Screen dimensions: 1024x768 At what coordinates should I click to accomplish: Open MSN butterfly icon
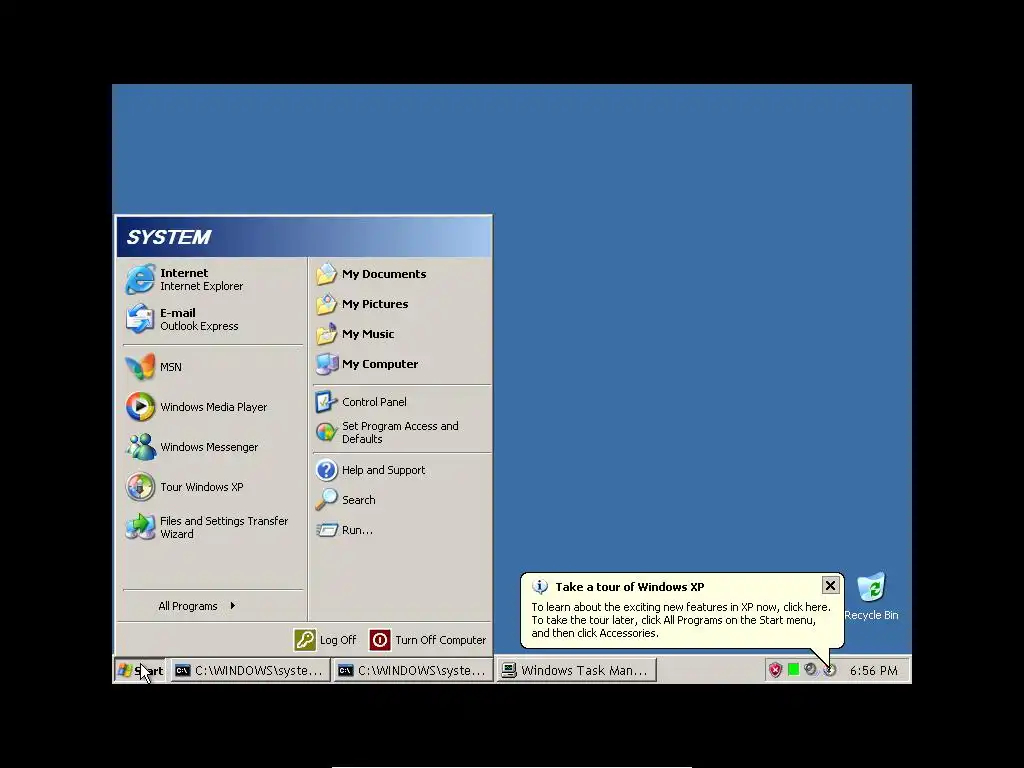pyautogui.click(x=140, y=367)
